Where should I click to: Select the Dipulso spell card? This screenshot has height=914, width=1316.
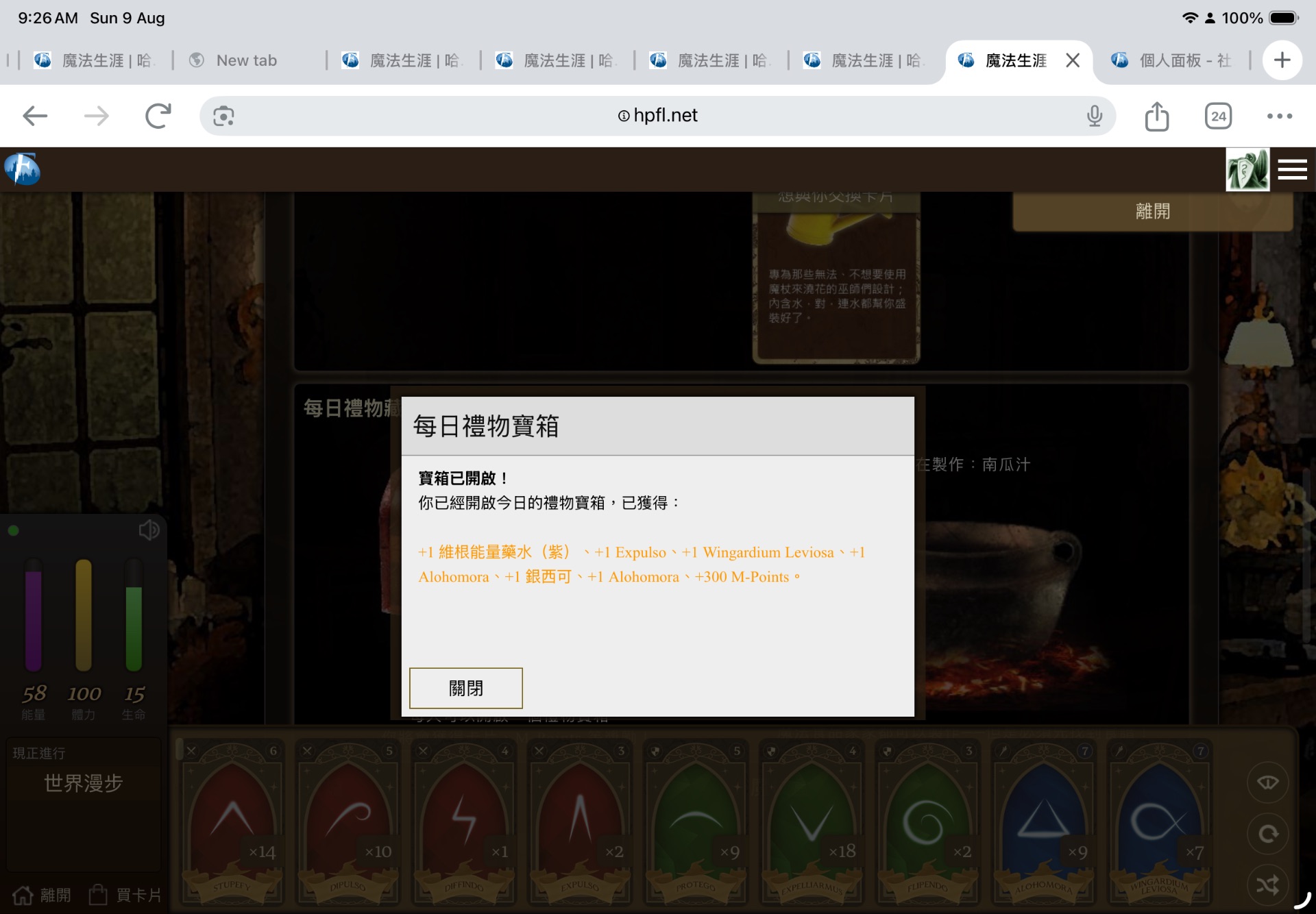point(348,823)
